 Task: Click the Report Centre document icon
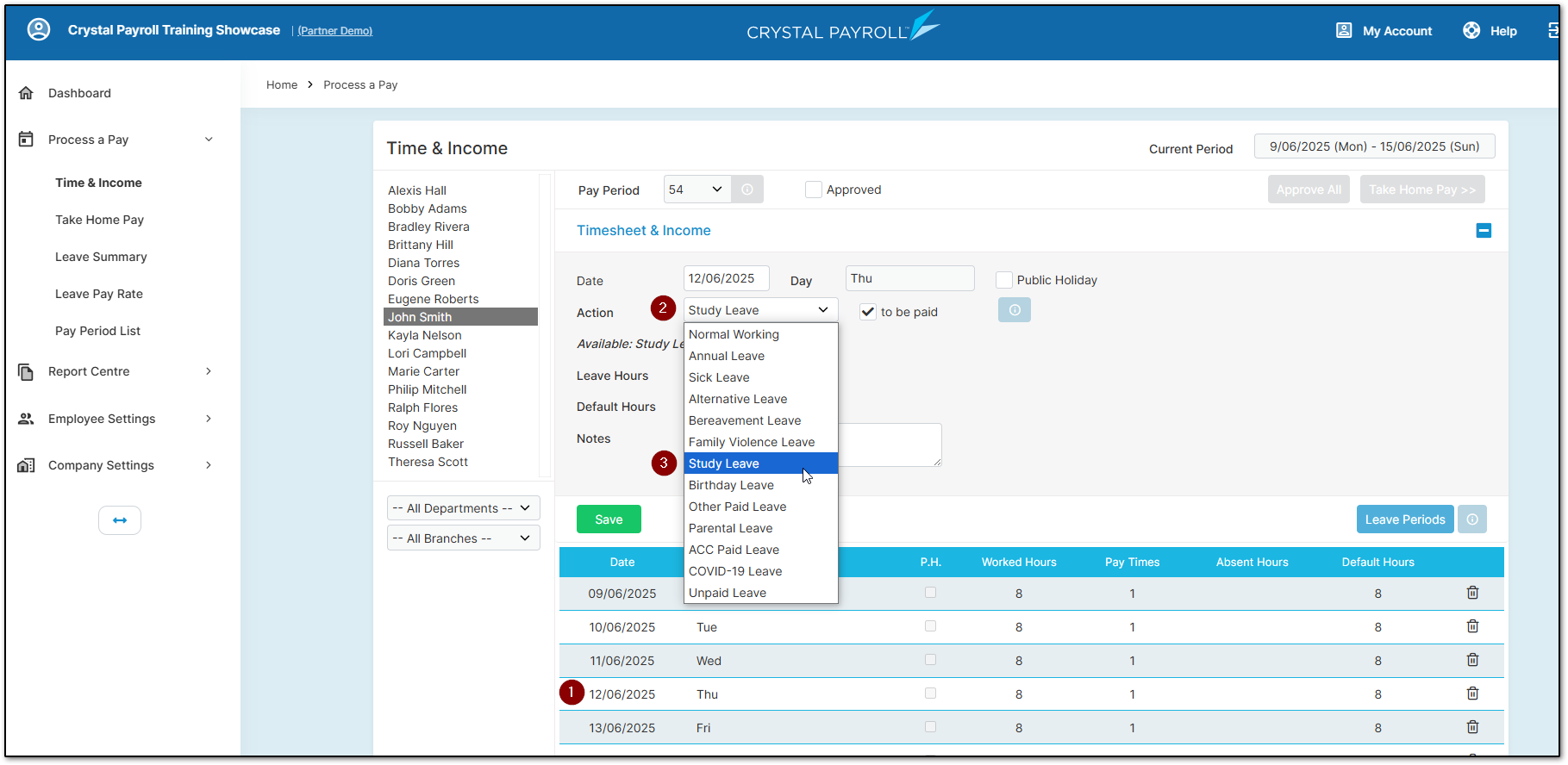[x=26, y=371]
